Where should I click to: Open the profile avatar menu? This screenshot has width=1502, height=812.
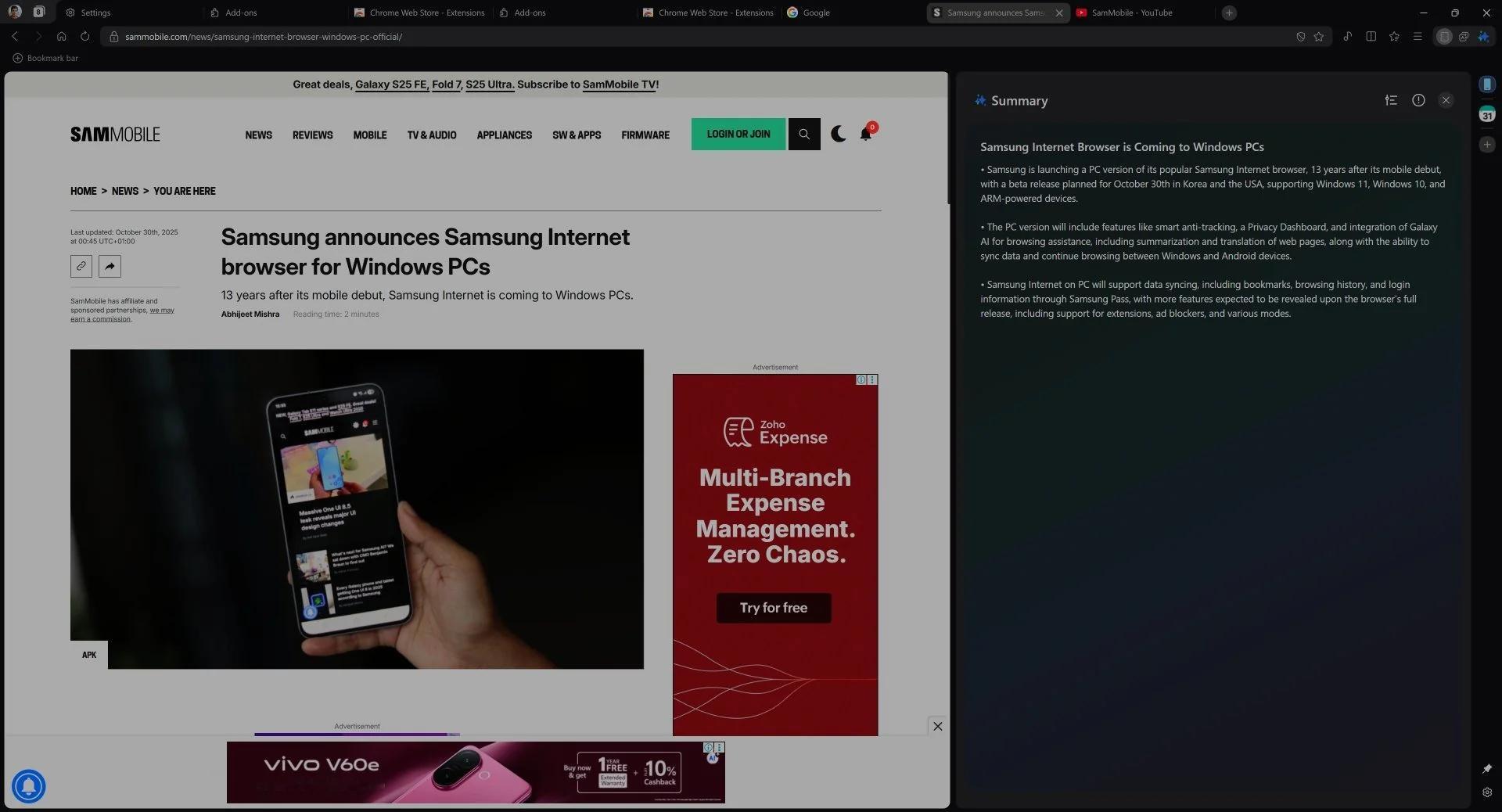[13, 13]
